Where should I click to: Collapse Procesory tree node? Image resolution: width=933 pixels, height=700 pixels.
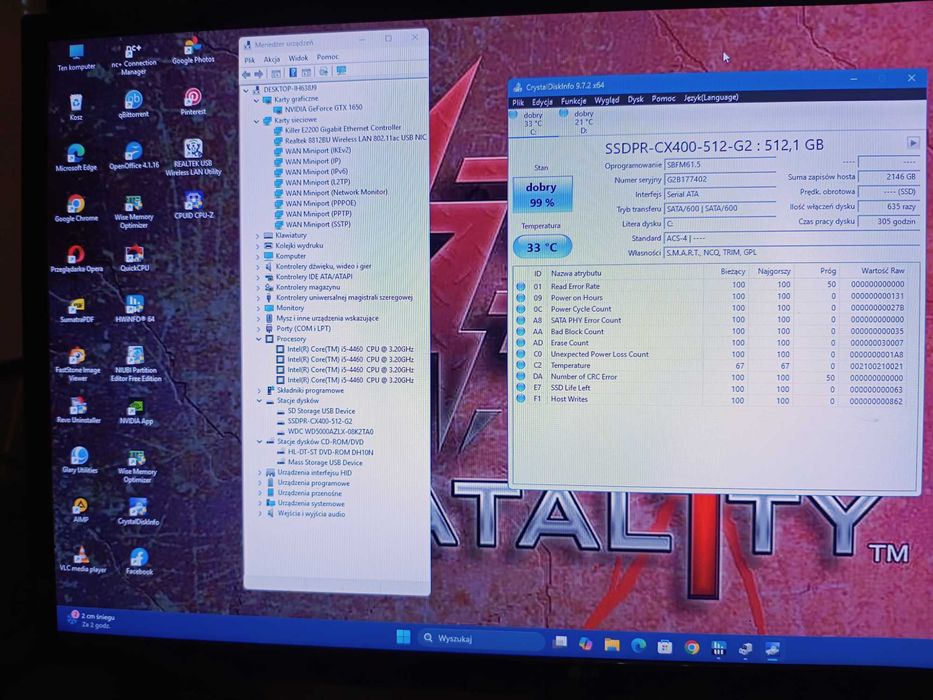[x=259, y=339]
